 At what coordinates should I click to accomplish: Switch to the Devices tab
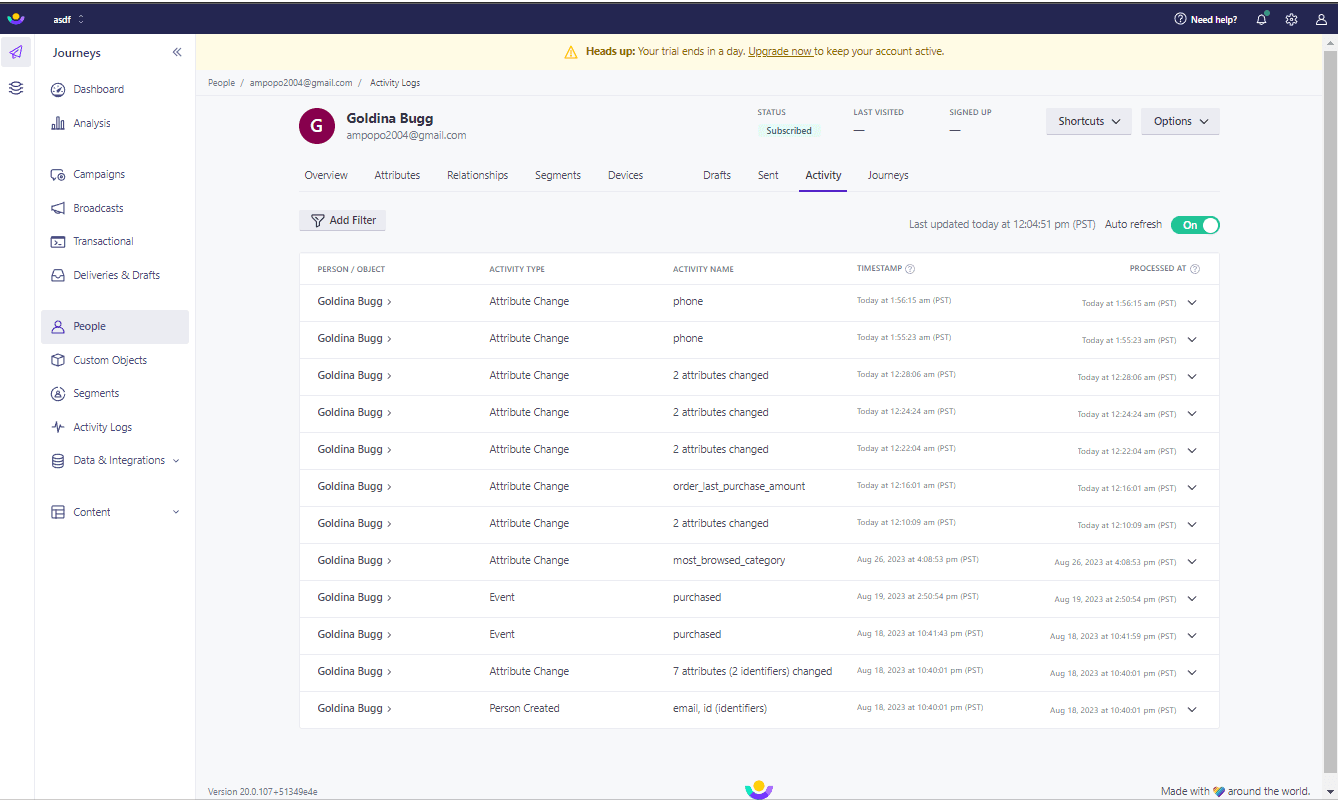coord(625,175)
